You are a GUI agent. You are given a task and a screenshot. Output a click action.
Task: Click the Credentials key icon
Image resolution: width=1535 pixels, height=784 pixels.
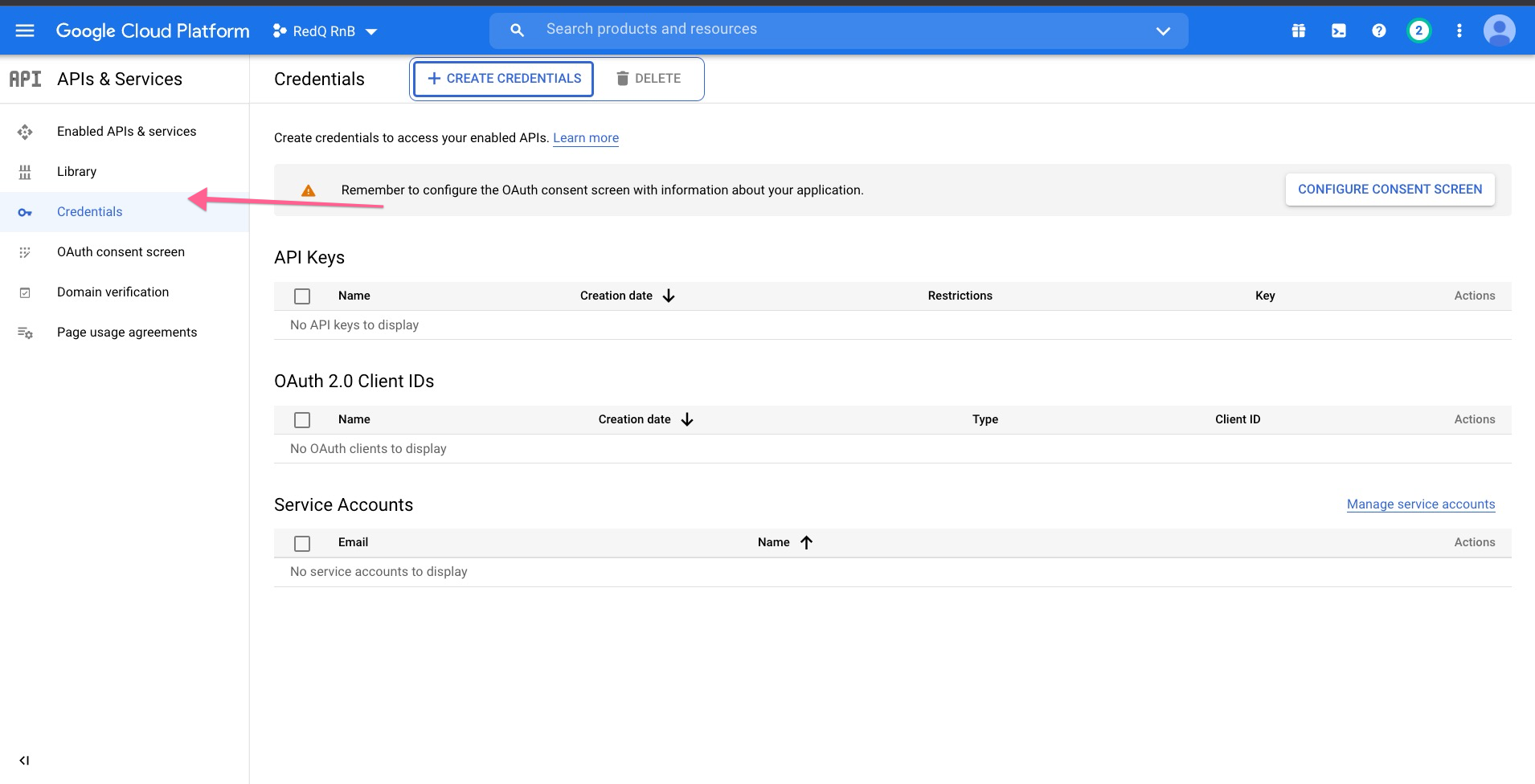(25, 212)
